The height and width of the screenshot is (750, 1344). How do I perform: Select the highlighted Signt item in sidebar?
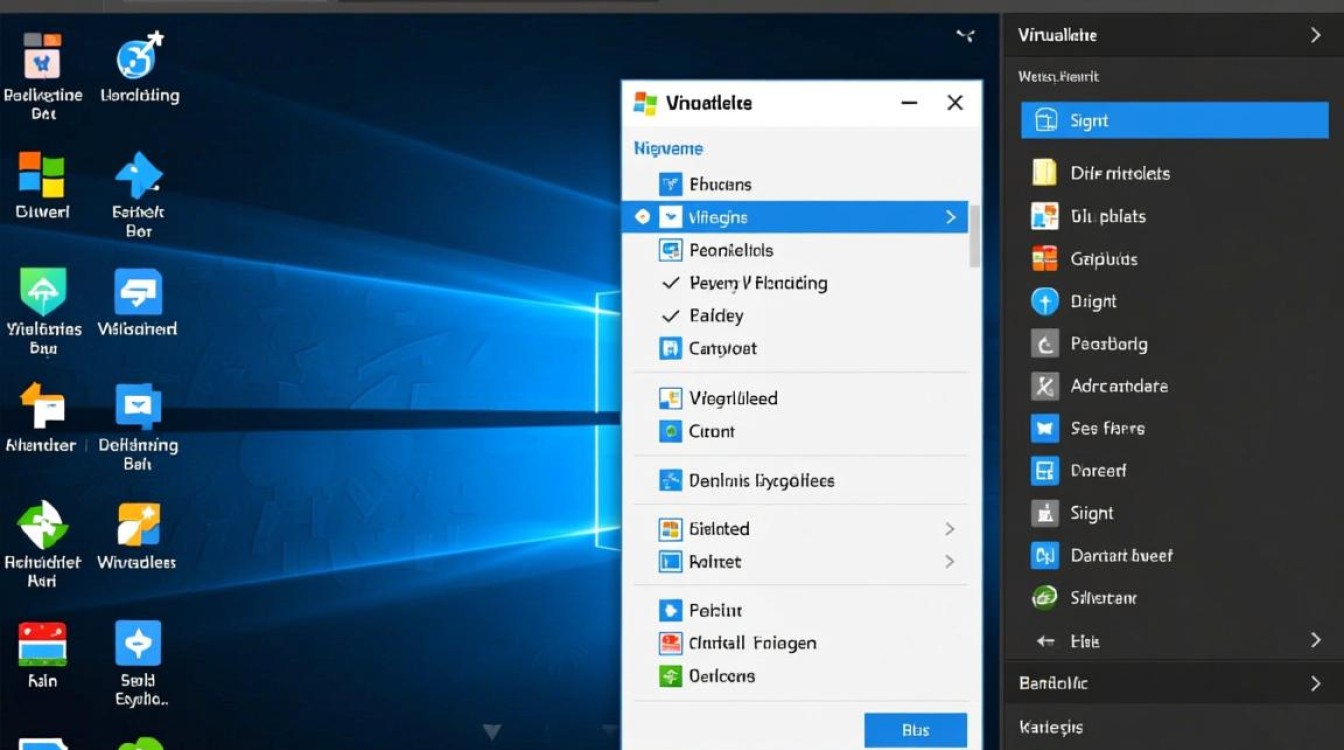click(1174, 121)
